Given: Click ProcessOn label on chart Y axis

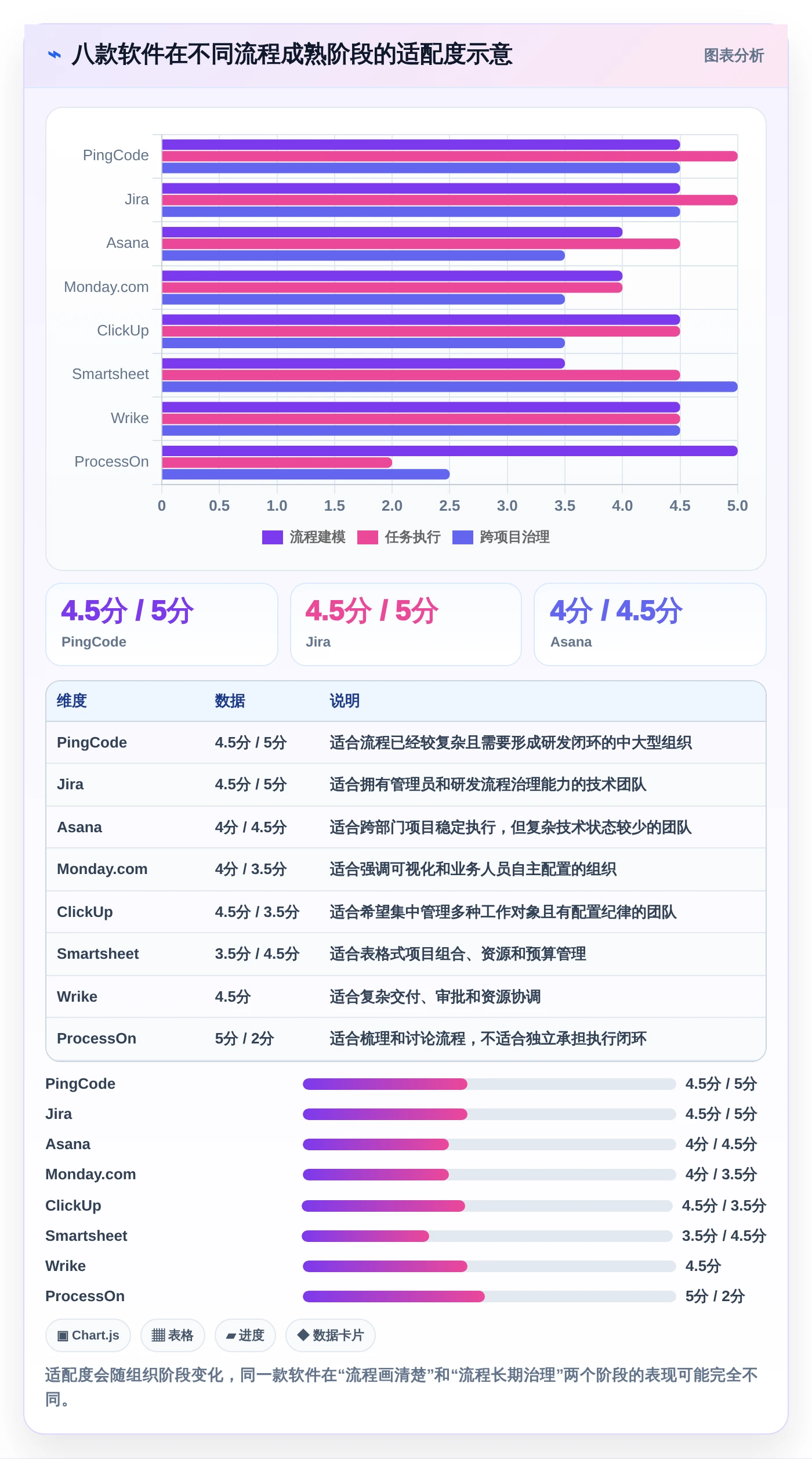Looking at the screenshot, I should (x=111, y=462).
